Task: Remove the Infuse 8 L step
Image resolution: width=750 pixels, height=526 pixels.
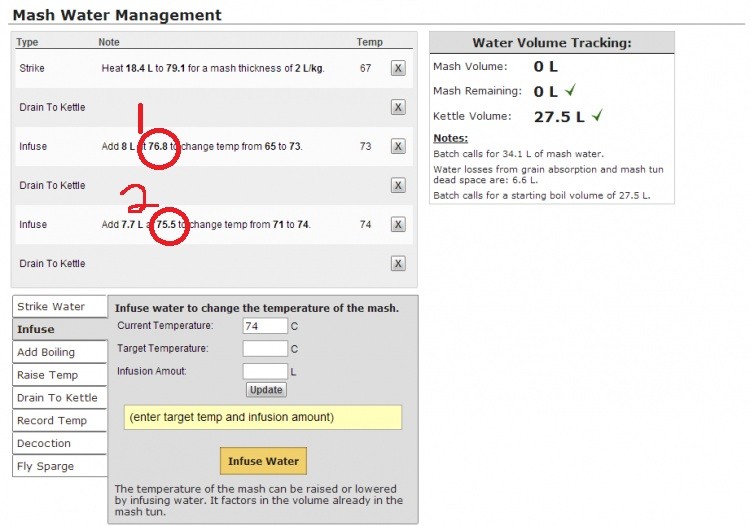Action: click(x=397, y=146)
